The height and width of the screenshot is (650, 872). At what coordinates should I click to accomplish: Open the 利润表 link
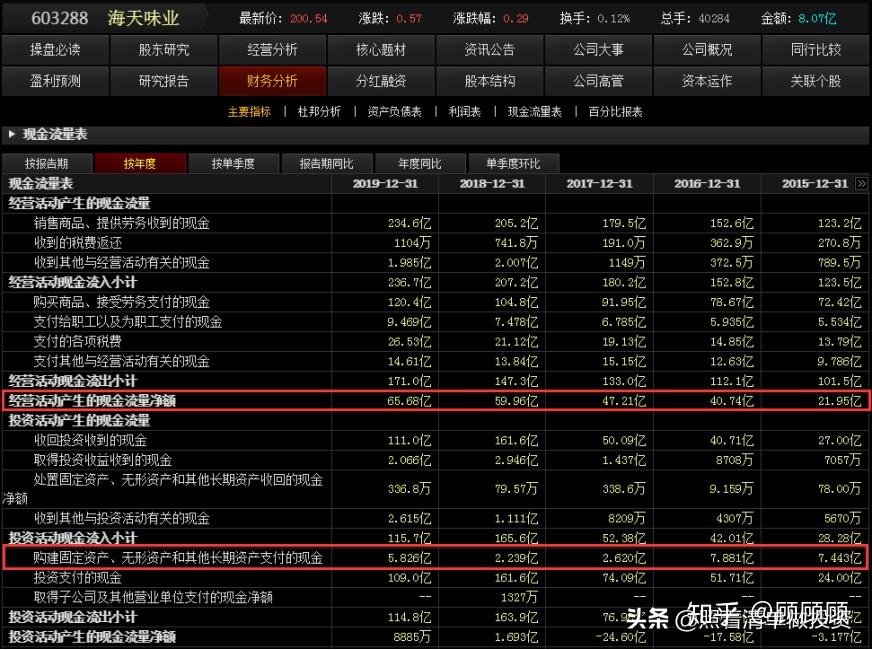[465, 112]
